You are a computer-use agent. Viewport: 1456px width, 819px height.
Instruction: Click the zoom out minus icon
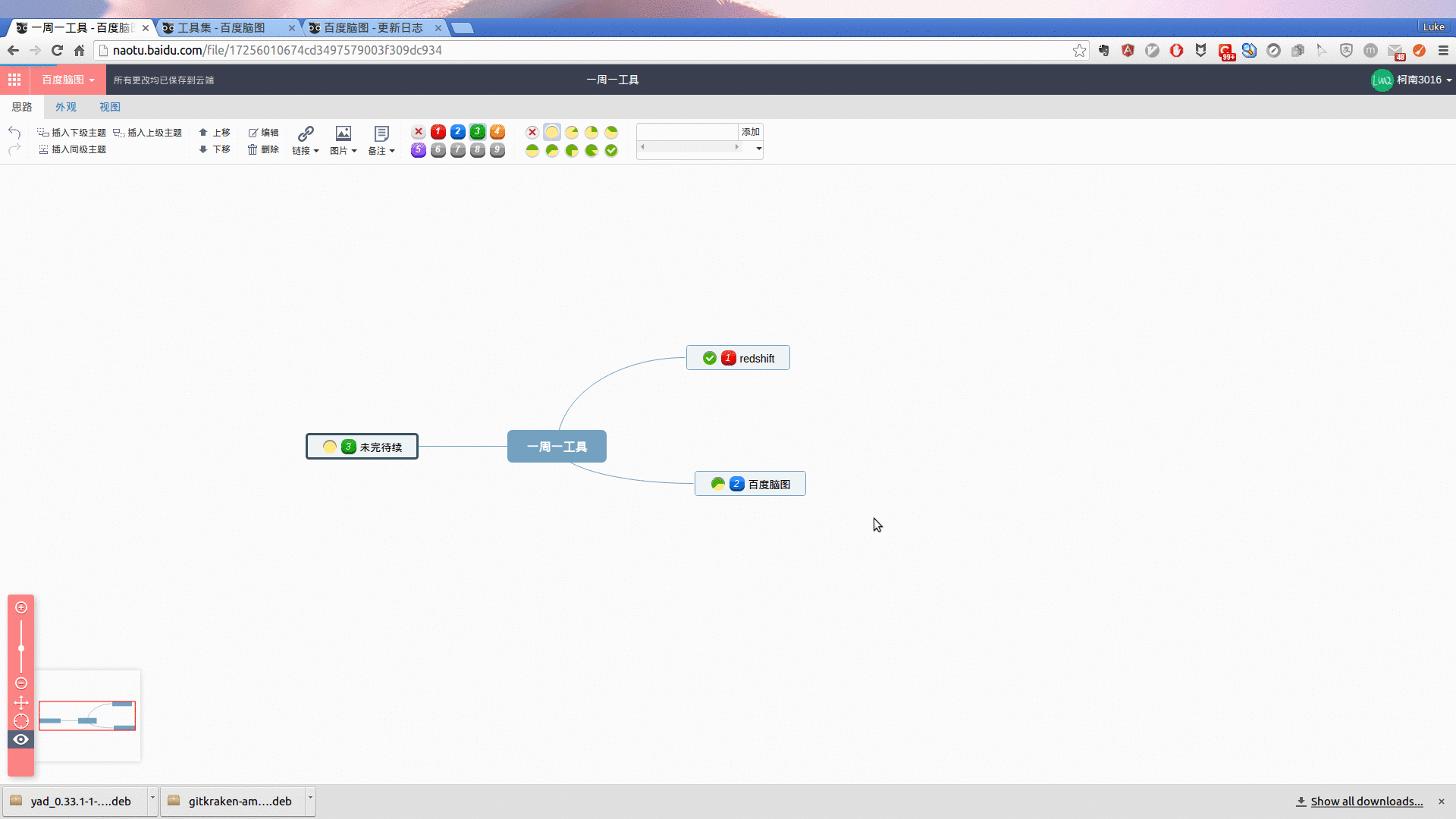point(21,683)
